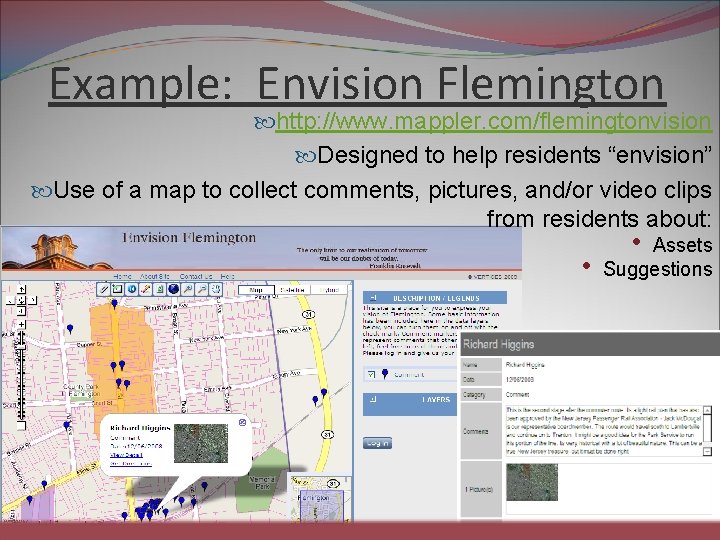Click the Log in button
This screenshot has width=720, height=540.
(377, 443)
